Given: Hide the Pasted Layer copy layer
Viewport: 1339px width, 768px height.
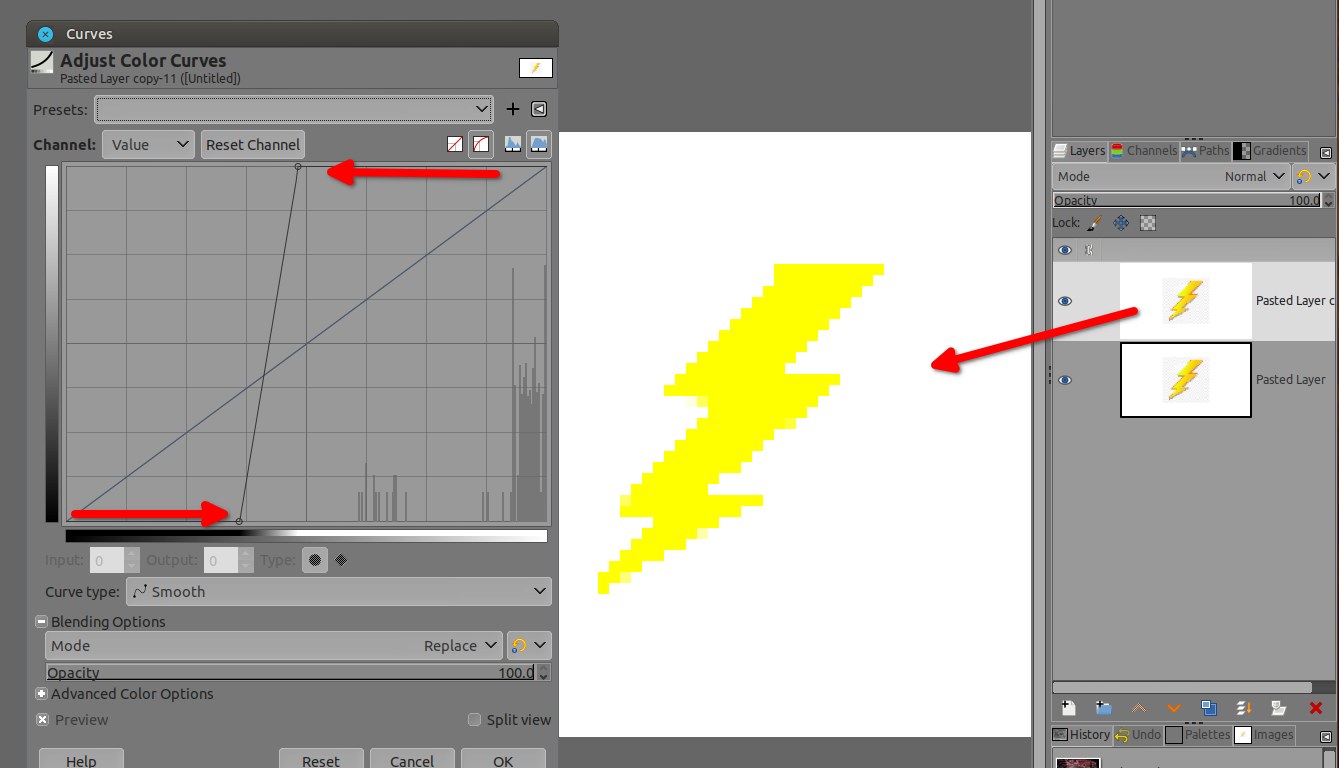Looking at the screenshot, I should tap(1065, 301).
